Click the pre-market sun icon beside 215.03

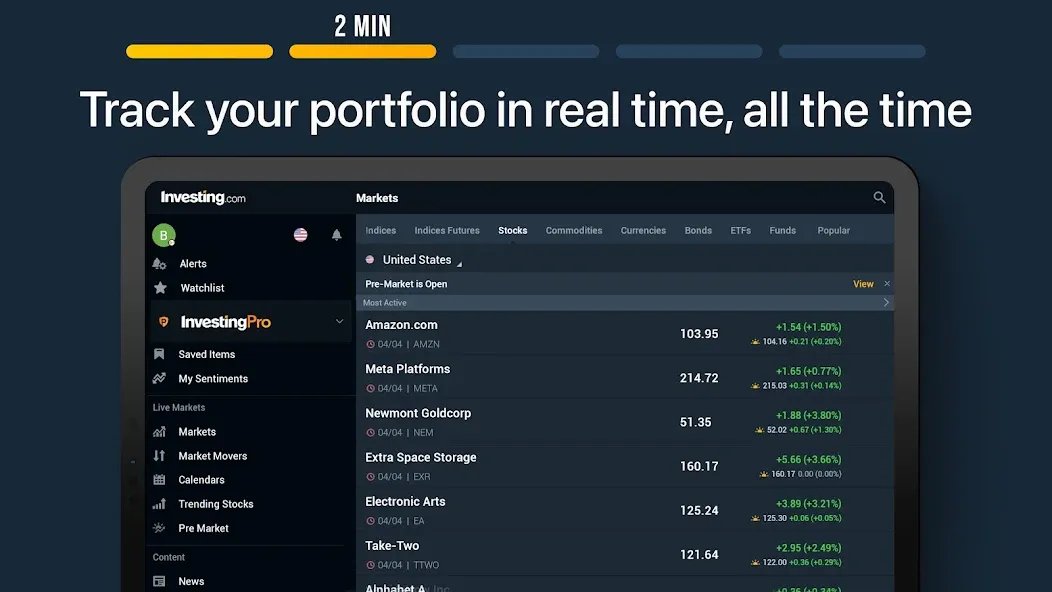coord(755,386)
